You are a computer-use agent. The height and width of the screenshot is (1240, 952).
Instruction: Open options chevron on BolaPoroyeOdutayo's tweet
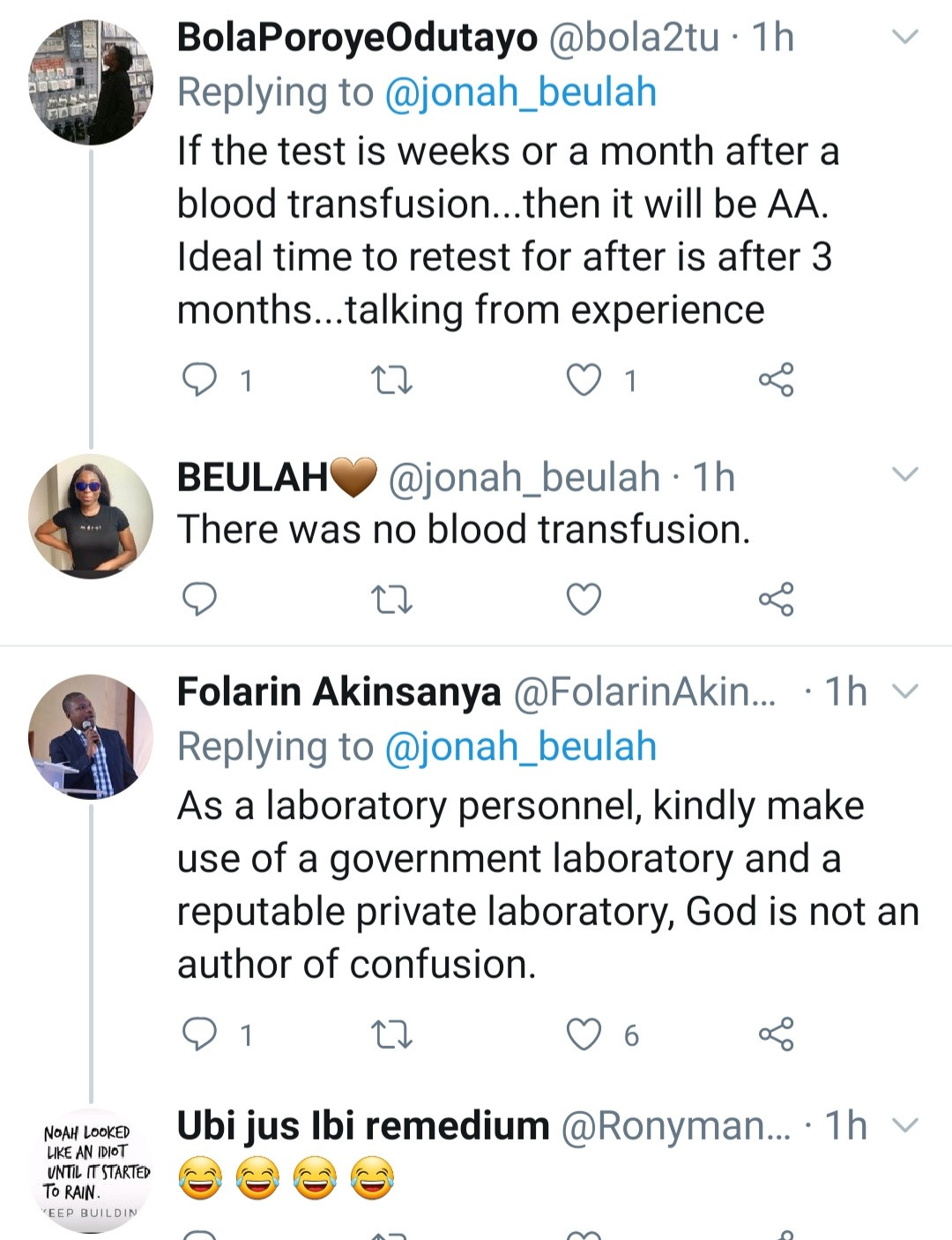(x=905, y=37)
